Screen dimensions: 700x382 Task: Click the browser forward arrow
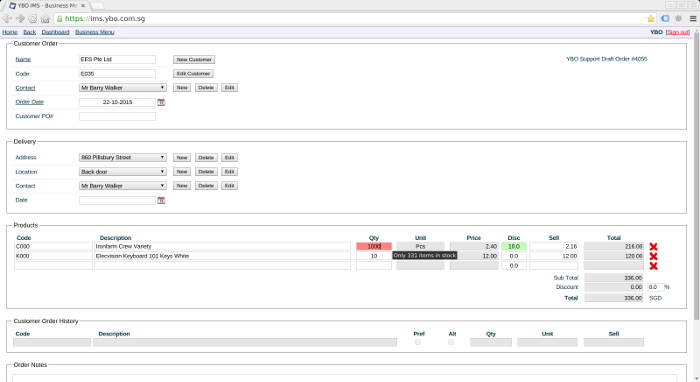pyautogui.click(x=20, y=19)
